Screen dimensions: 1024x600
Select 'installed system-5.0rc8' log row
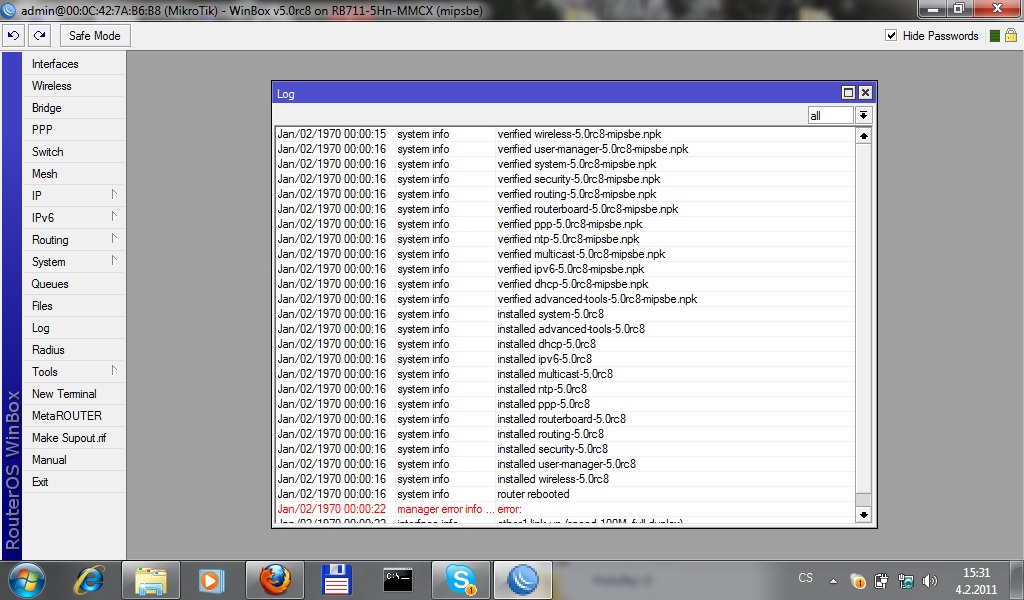tap(565, 314)
